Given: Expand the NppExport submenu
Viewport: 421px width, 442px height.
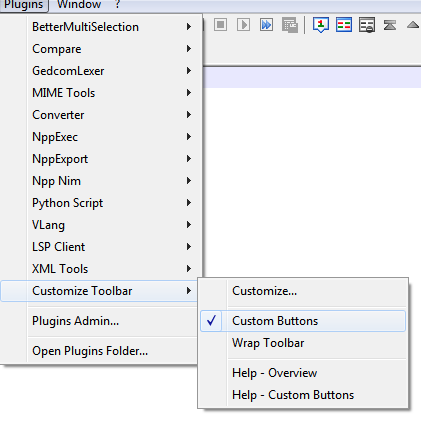Looking at the screenshot, I should click(x=101, y=159).
